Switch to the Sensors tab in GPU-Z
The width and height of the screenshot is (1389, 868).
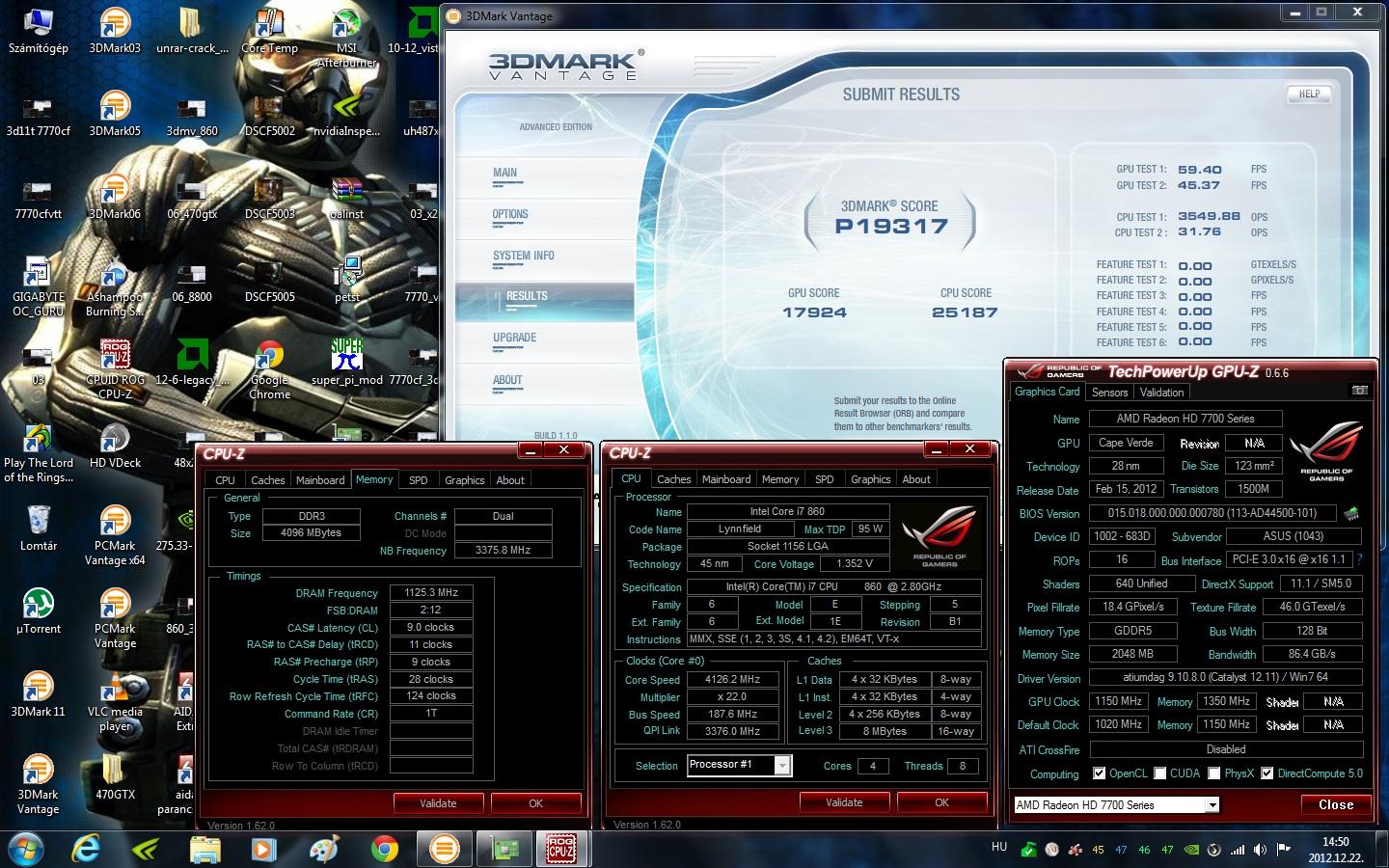1109,393
